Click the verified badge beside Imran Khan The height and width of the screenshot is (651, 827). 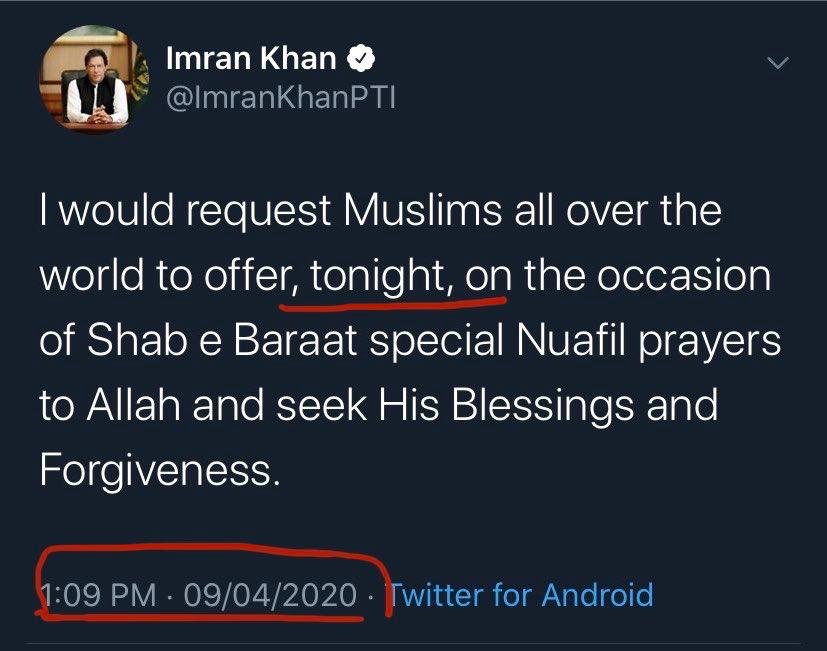361,59
